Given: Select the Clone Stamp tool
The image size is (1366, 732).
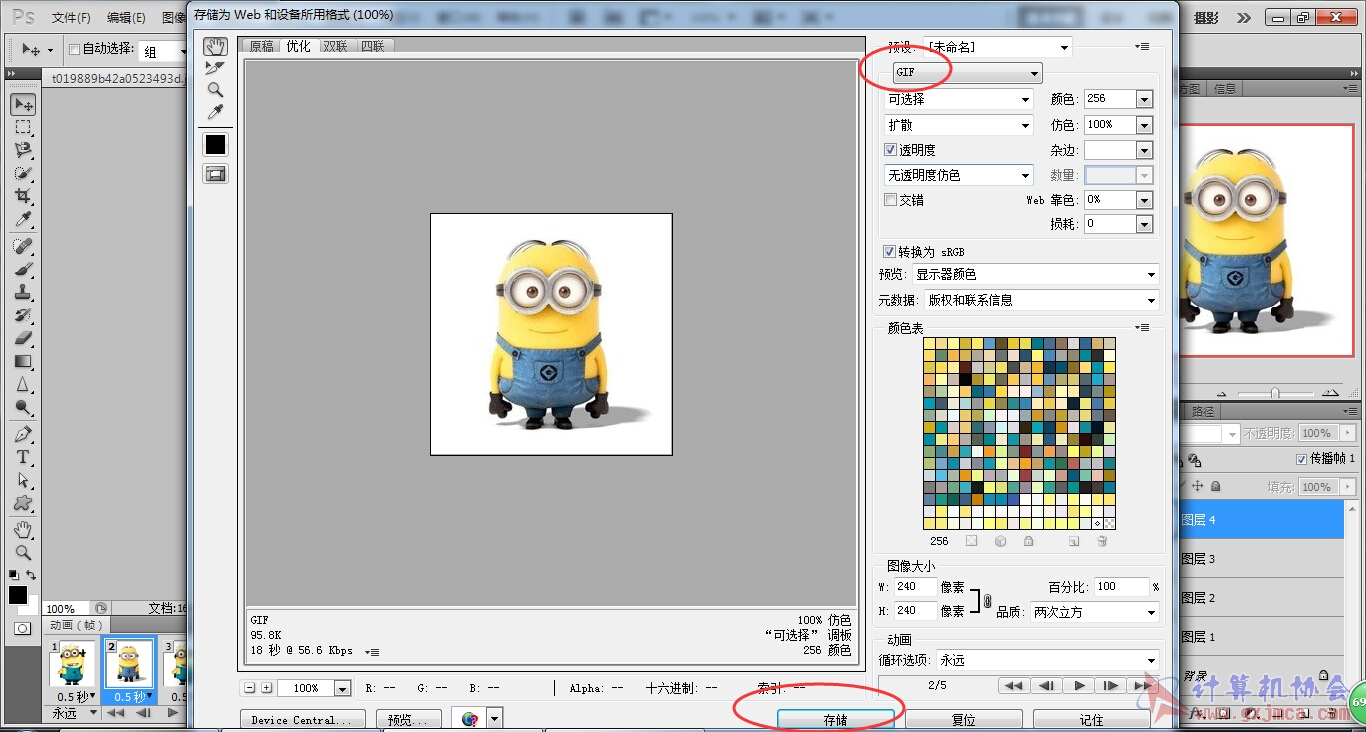Looking at the screenshot, I should pyautogui.click(x=23, y=292).
